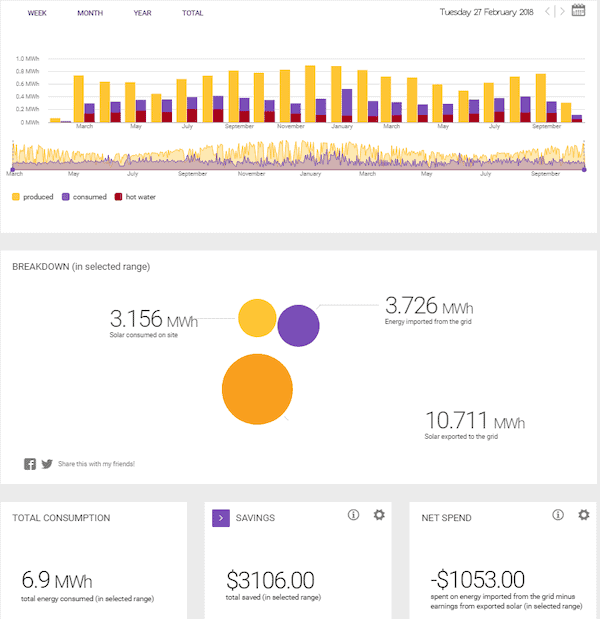This screenshot has width=600, height=619.
Task: Click 'TOTAL CONSUMPTION' heading
Action: click(61, 518)
